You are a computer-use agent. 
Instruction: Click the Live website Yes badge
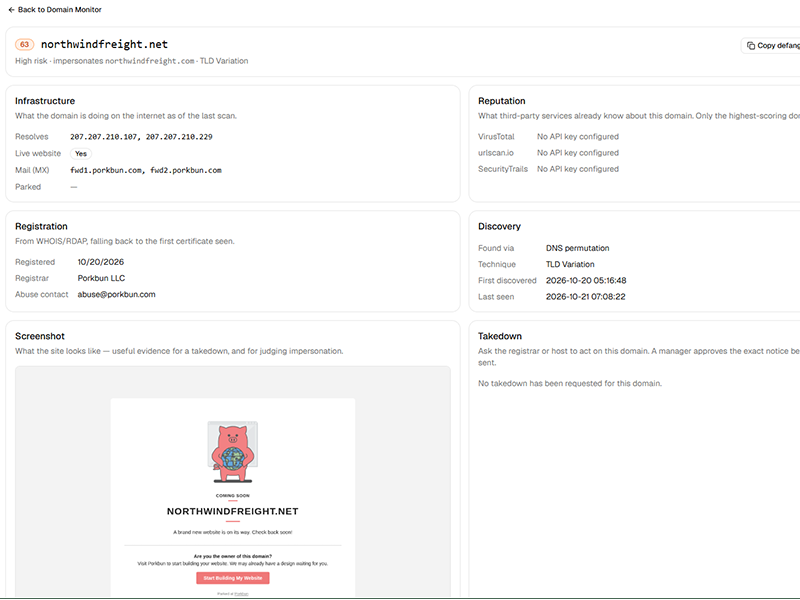pyautogui.click(x=81, y=154)
